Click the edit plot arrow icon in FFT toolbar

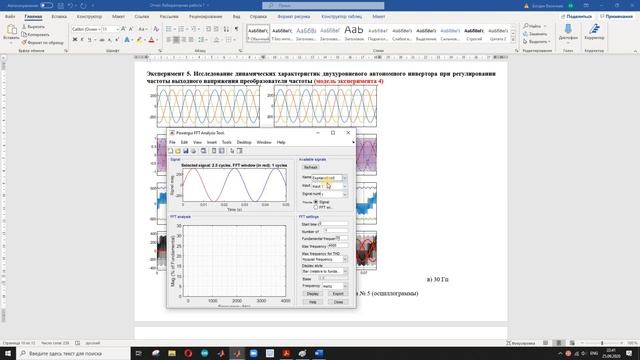(232, 151)
